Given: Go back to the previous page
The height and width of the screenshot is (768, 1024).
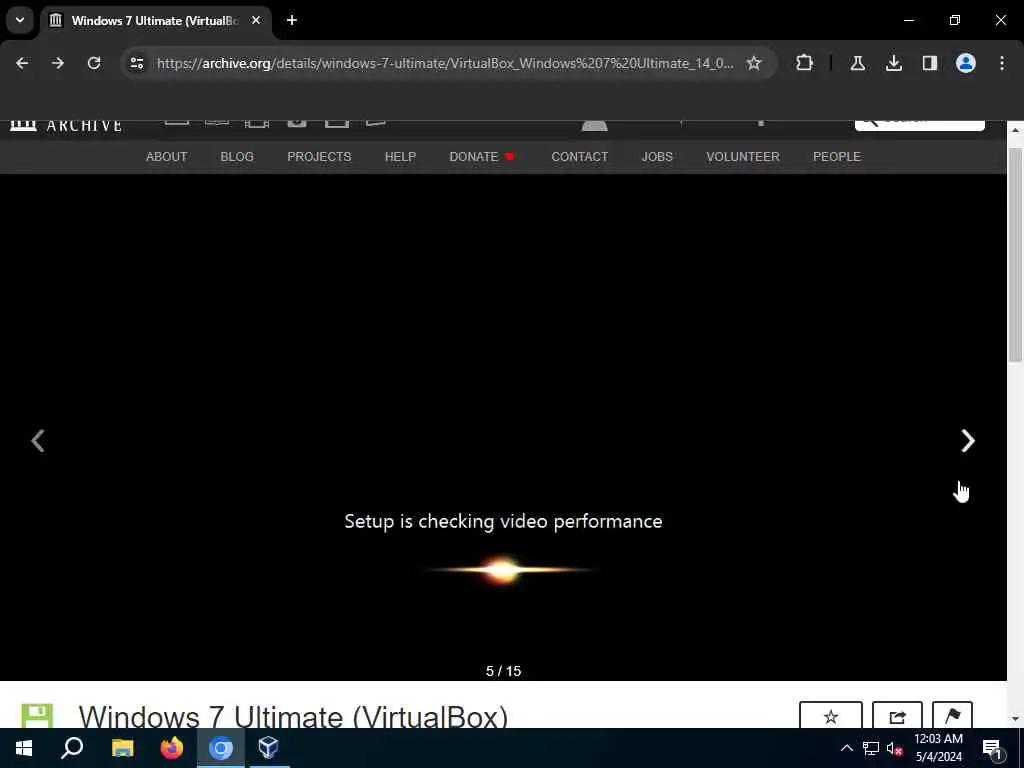Looking at the screenshot, I should (x=22, y=63).
